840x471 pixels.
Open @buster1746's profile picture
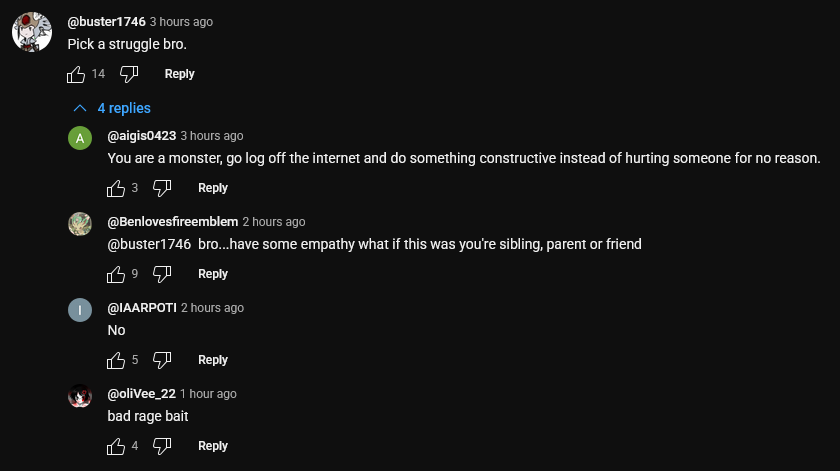point(32,32)
